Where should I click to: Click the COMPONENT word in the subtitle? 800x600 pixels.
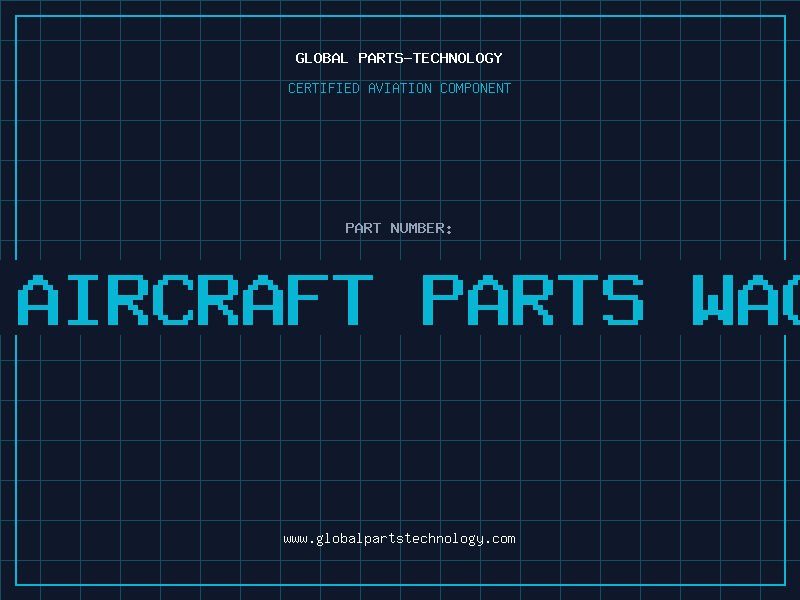click(x=475, y=88)
